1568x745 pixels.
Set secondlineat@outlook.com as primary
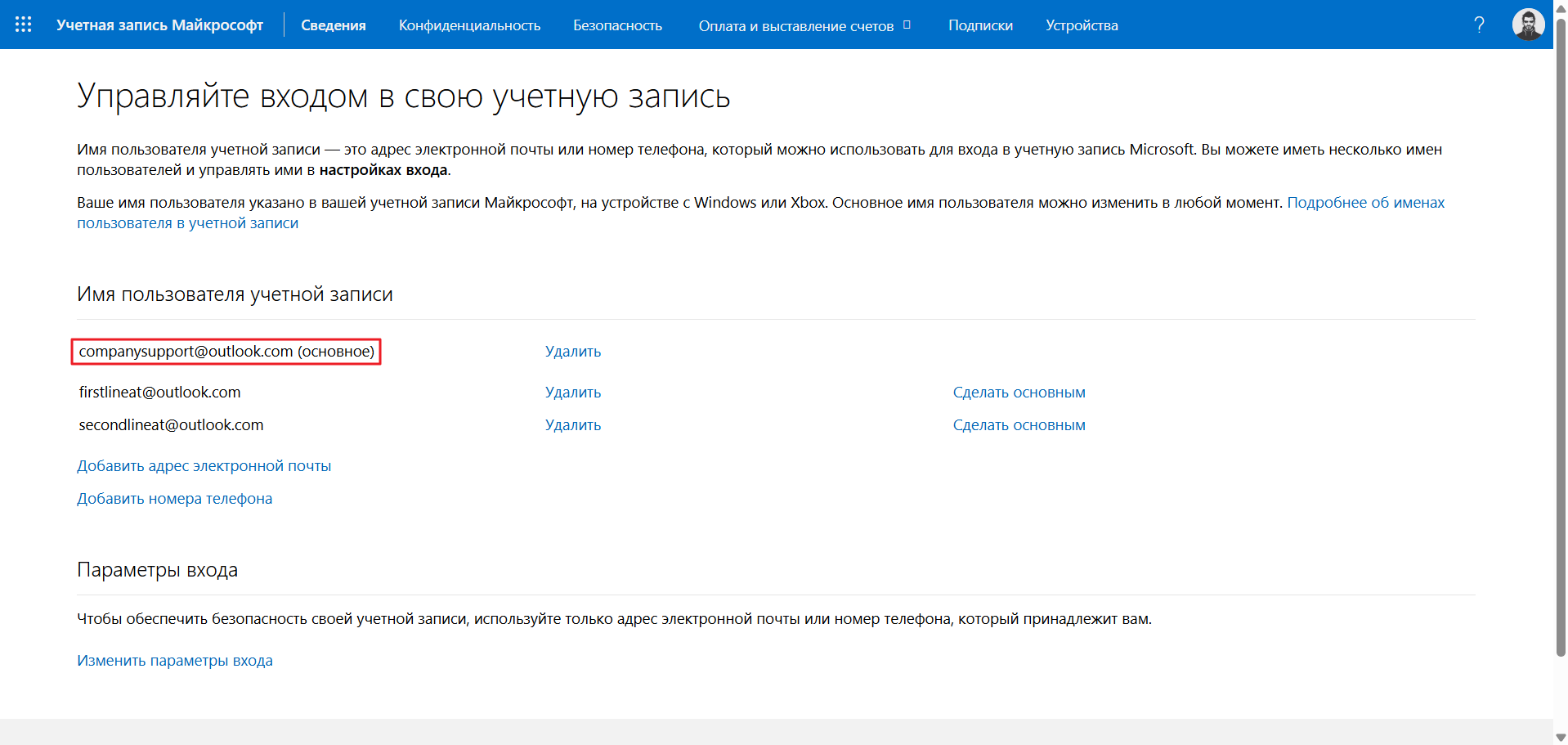click(1019, 425)
